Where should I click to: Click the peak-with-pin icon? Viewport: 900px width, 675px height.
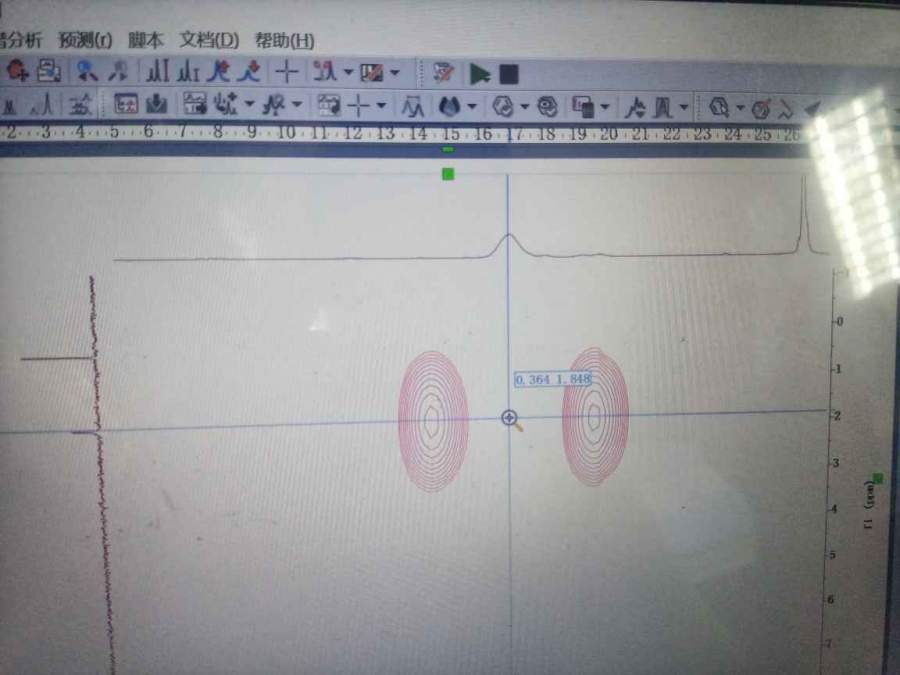pyautogui.click(x=274, y=104)
